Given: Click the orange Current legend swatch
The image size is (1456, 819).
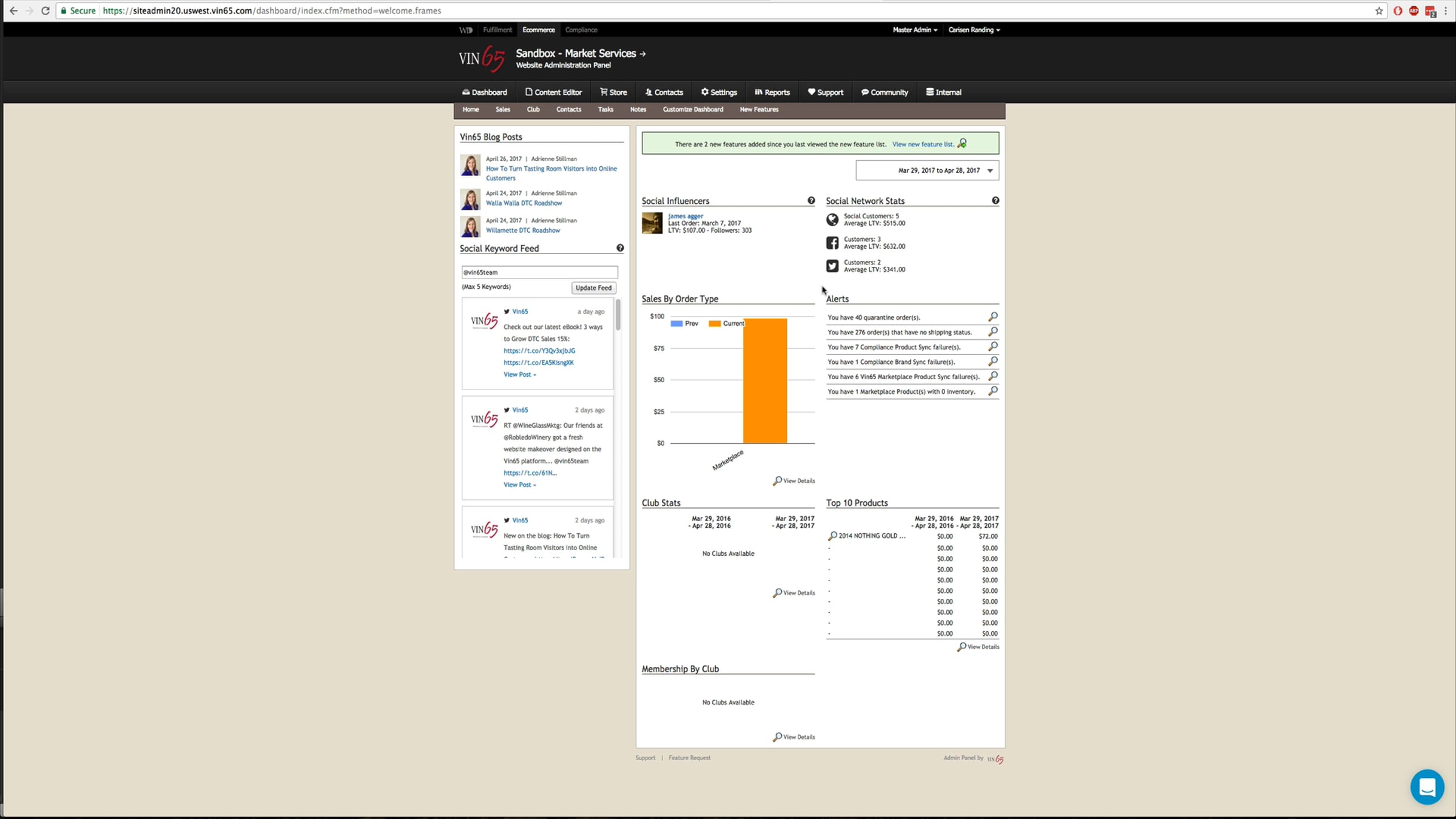Looking at the screenshot, I should point(715,324).
